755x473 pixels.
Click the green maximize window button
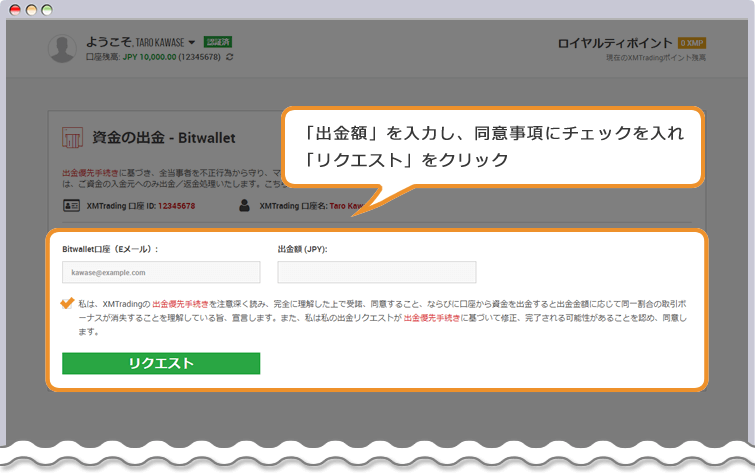coord(47,10)
